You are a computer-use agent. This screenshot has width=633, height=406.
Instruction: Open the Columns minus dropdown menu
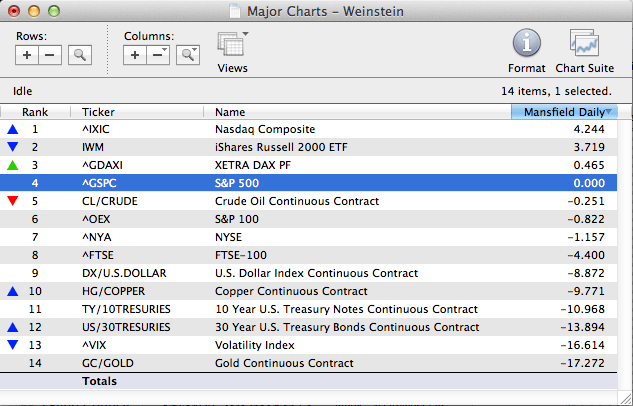(x=159, y=55)
